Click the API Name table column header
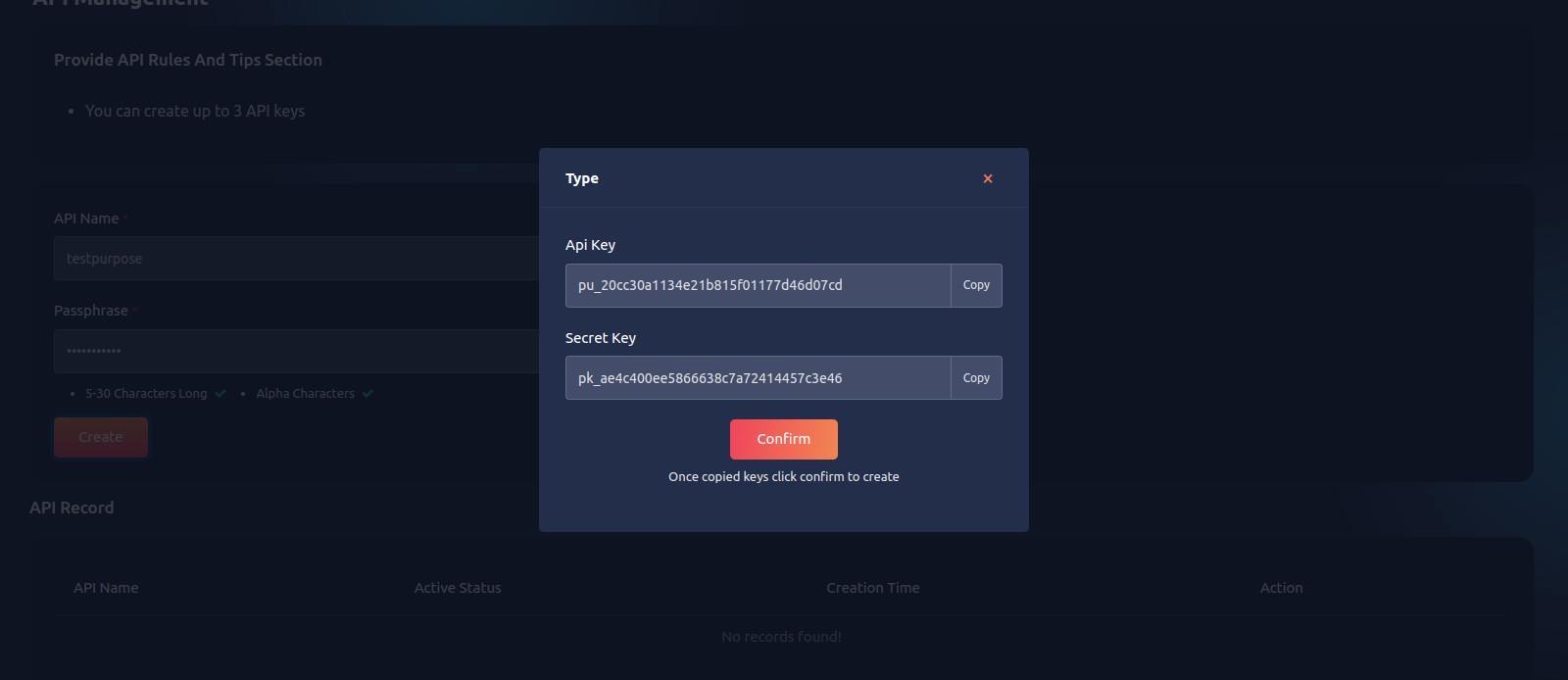Screen dimensions: 1568x680 106,588
